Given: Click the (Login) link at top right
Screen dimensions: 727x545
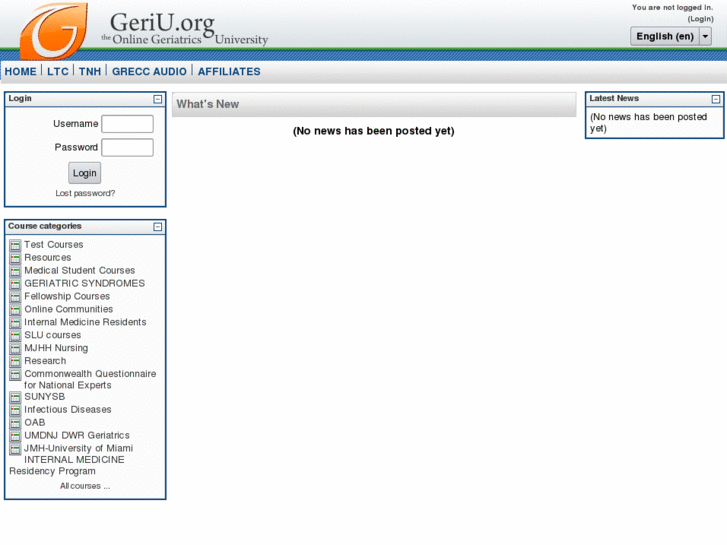Looking at the screenshot, I should [x=700, y=19].
